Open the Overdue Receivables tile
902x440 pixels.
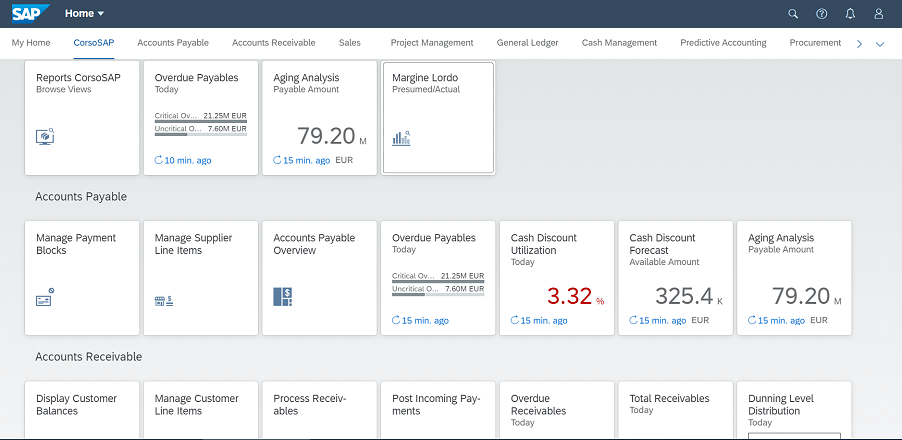pos(557,410)
